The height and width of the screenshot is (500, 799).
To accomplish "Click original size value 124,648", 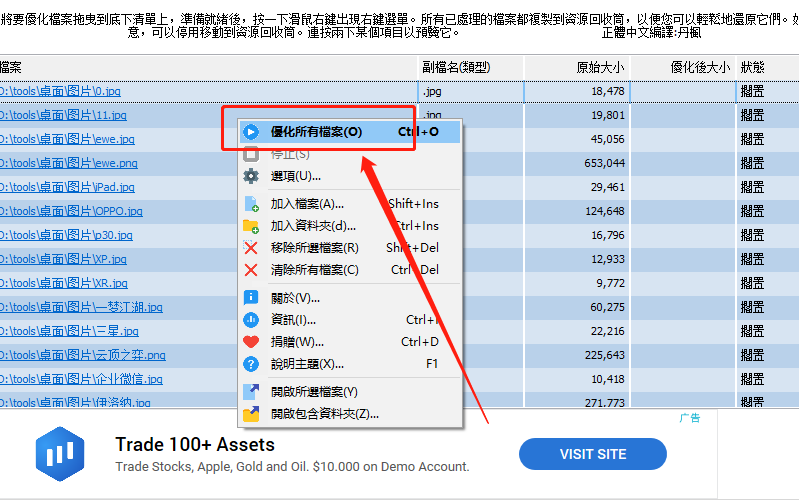I will (604, 211).
